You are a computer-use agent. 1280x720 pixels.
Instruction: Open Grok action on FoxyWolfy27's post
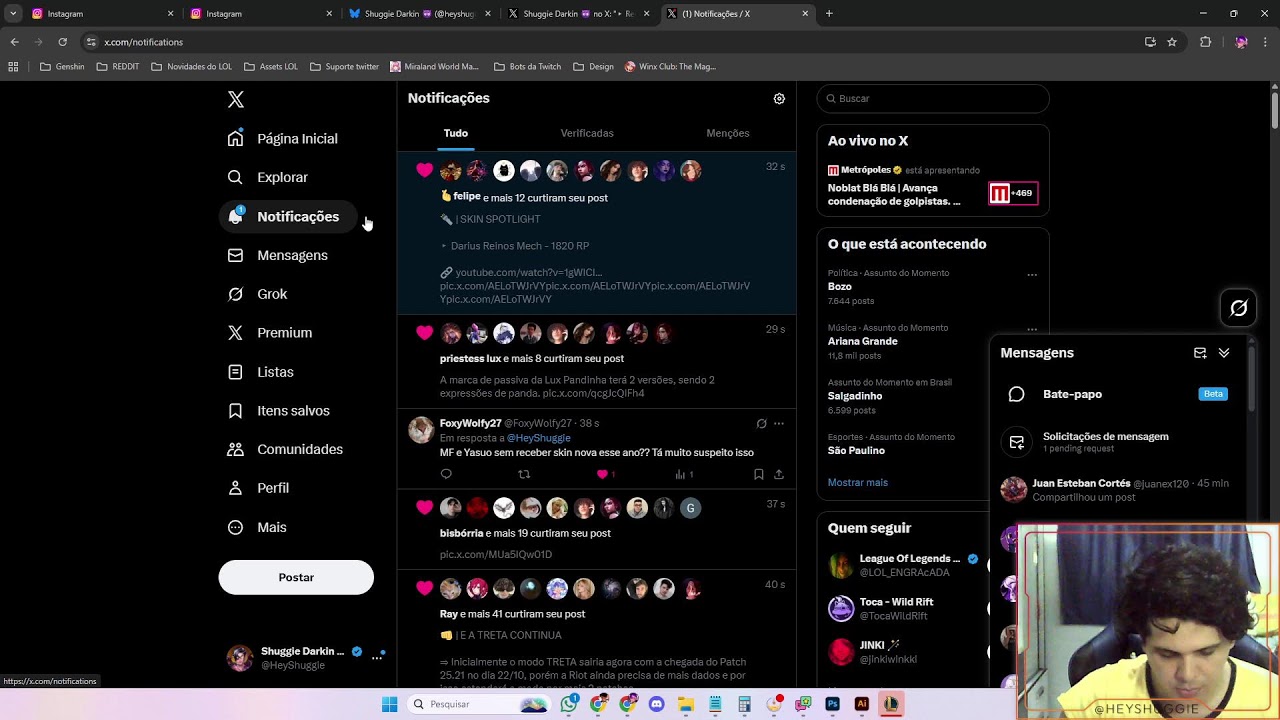pyautogui.click(x=761, y=423)
